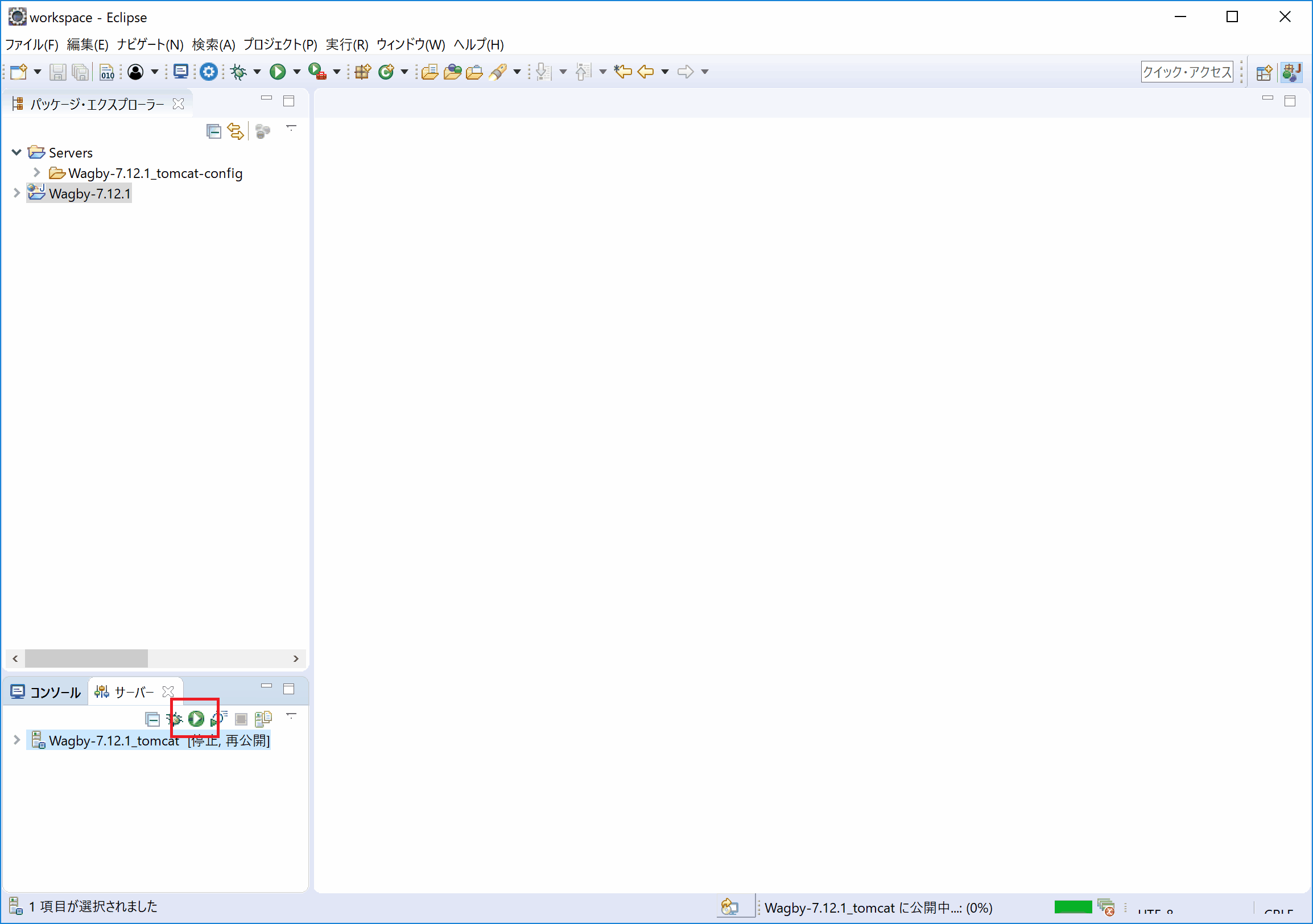Open the ヘルプ(H) menu
The height and width of the screenshot is (924, 1313).
point(478,44)
